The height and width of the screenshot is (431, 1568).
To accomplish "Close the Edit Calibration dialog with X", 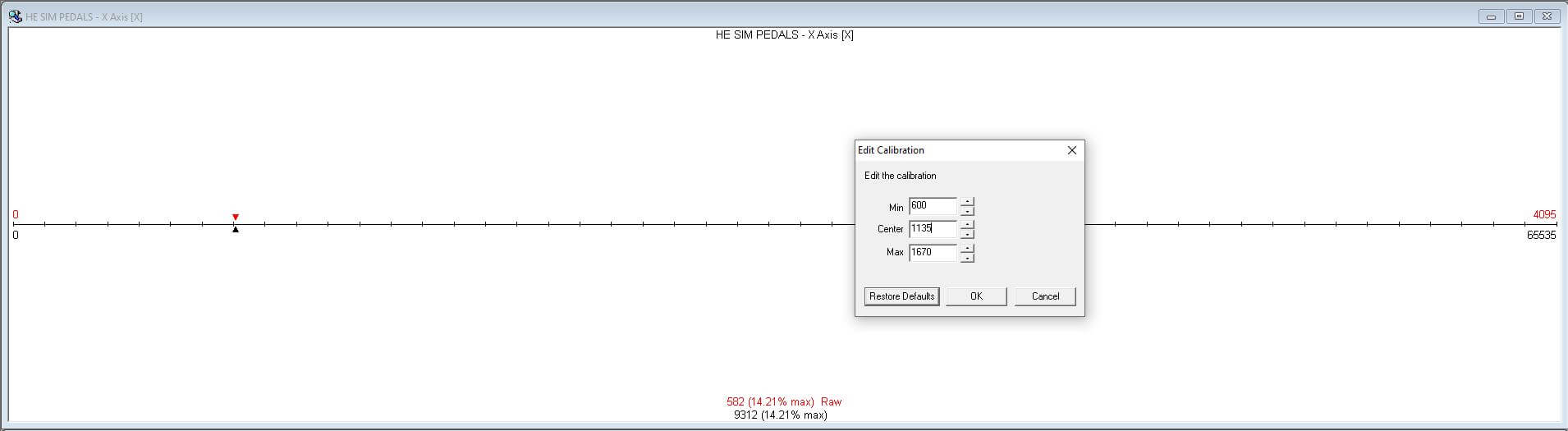I will (x=1071, y=150).
